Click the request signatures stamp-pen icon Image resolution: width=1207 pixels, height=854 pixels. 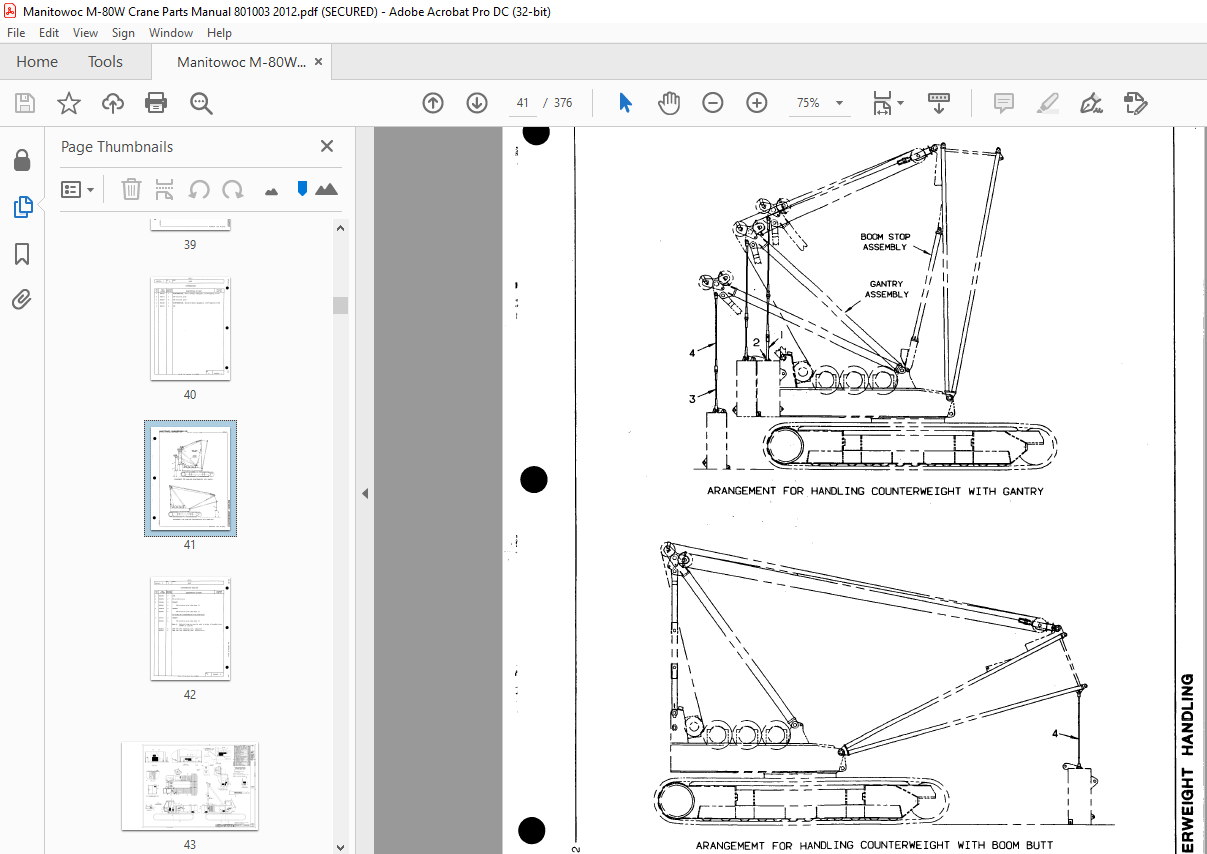pos(1135,103)
